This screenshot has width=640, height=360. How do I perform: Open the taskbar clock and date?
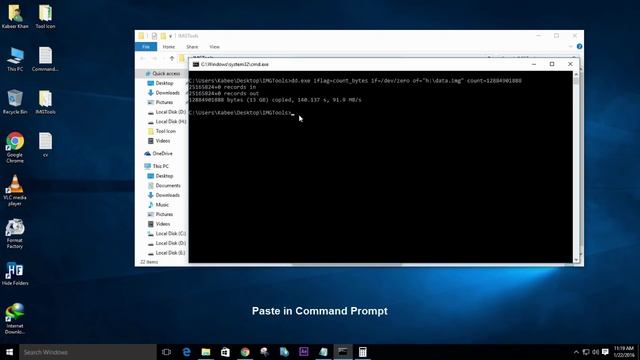pyautogui.click(x=624, y=352)
